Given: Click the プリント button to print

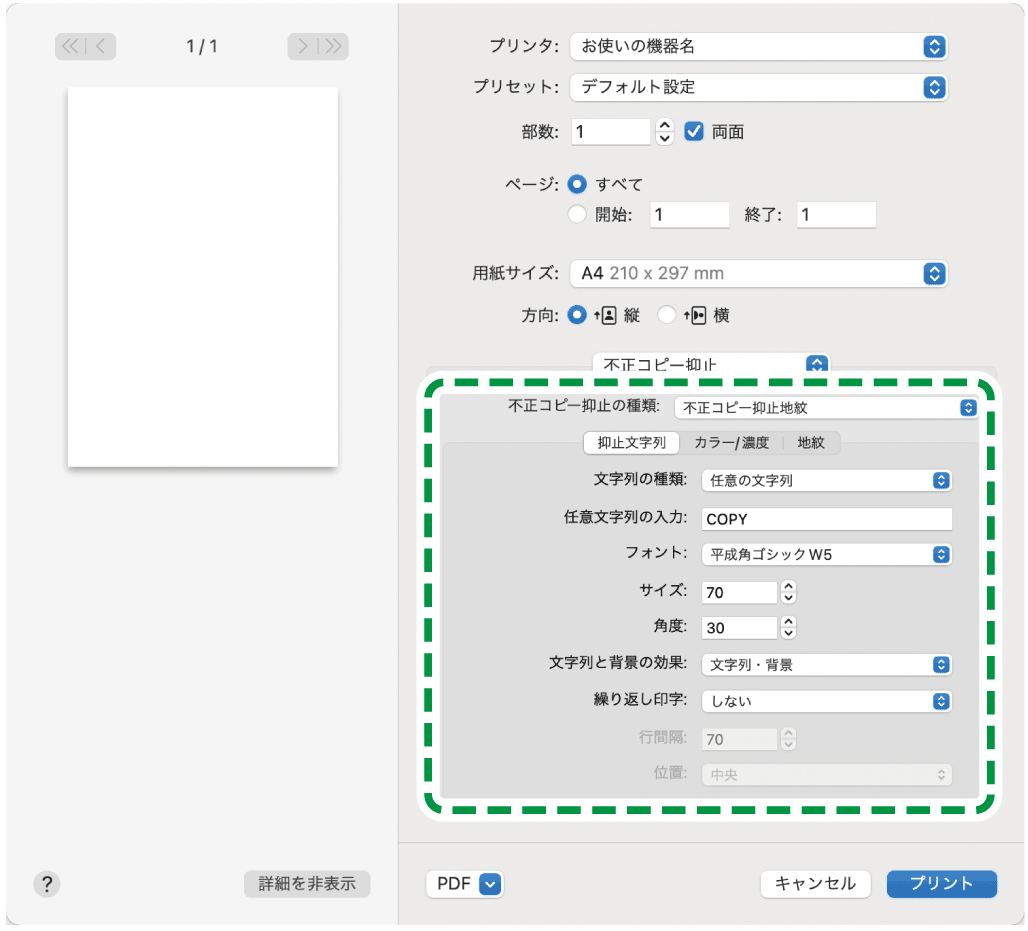Looking at the screenshot, I should coord(941,884).
